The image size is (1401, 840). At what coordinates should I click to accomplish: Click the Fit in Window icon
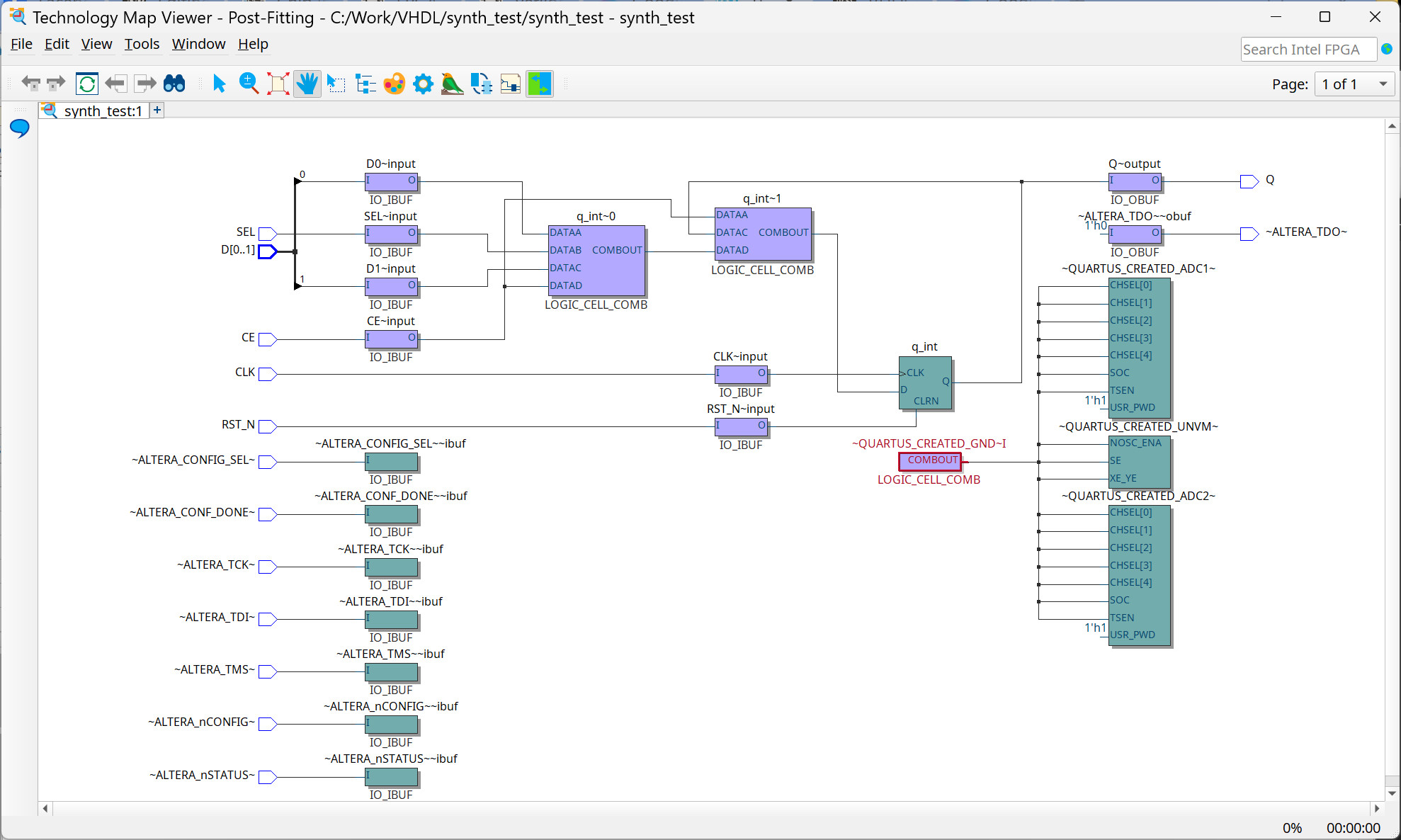(278, 84)
